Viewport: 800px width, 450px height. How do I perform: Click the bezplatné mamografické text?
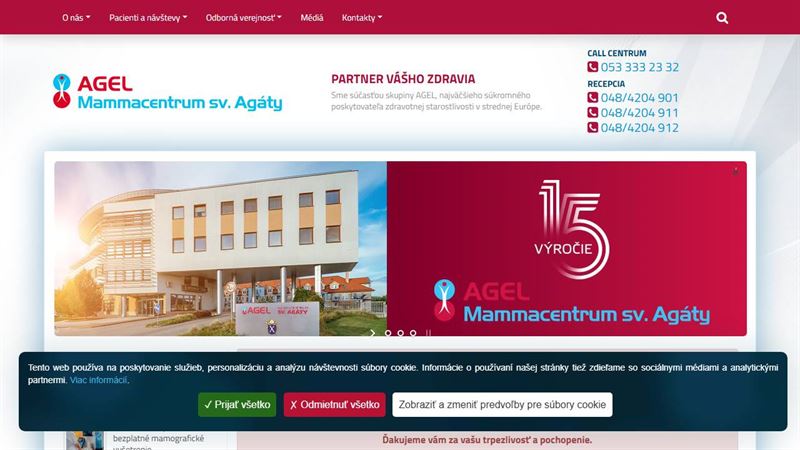tap(158, 438)
